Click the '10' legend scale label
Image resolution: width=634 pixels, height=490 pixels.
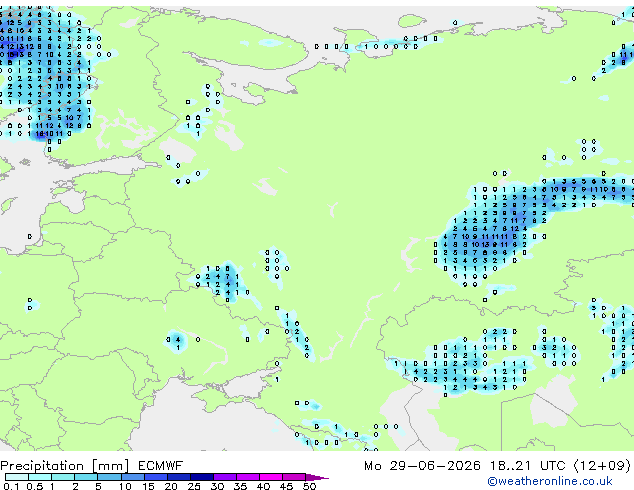click(x=125, y=486)
